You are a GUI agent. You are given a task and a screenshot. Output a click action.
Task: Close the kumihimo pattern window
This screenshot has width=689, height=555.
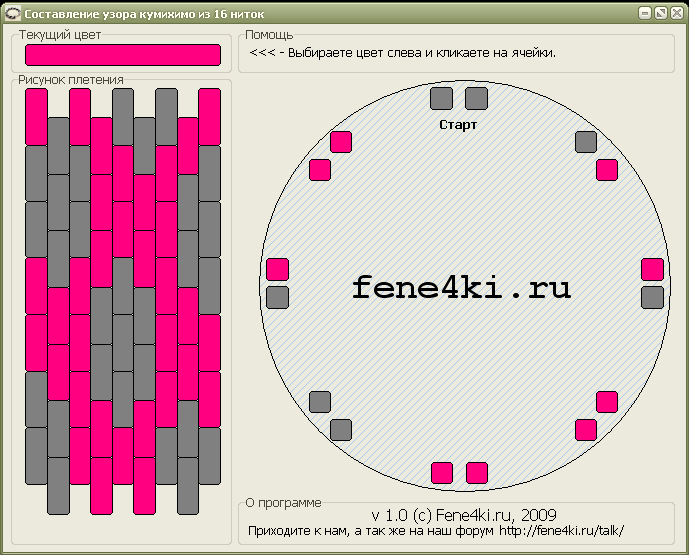point(676,13)
